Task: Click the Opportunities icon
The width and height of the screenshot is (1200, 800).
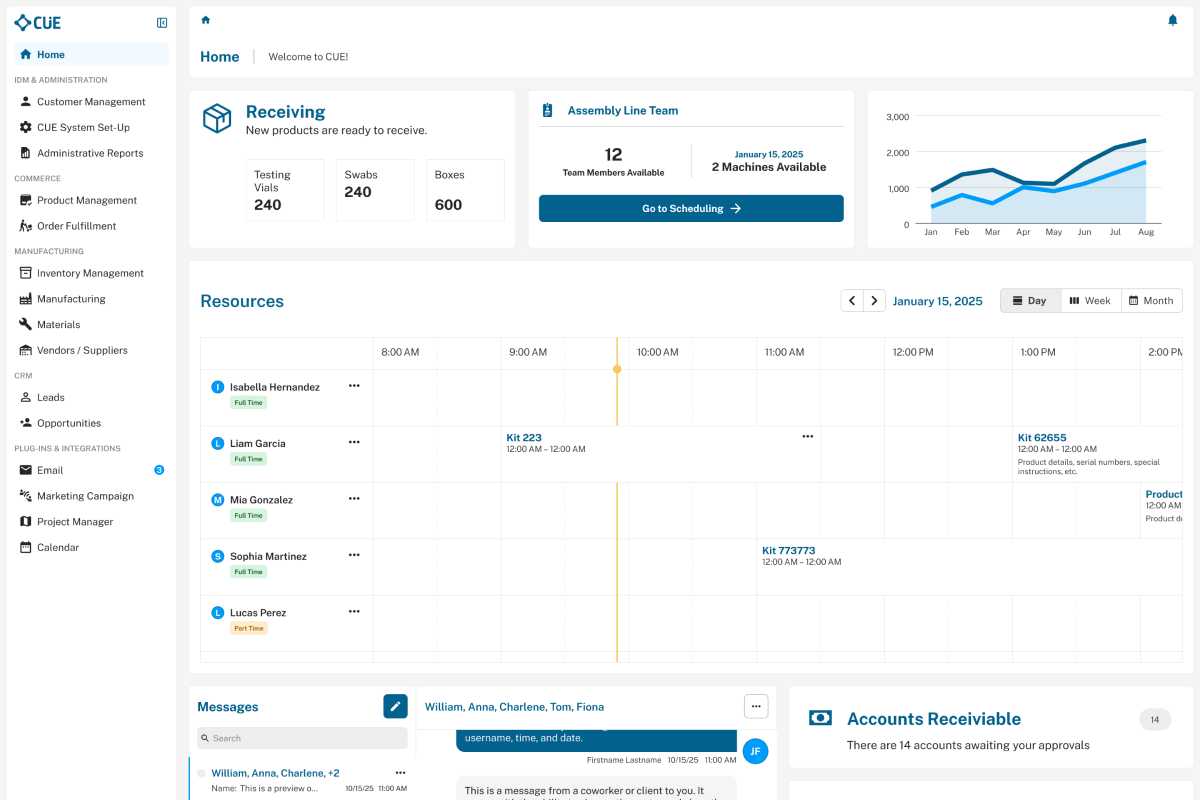Action: pyautogui.click(x=26, y=423)
